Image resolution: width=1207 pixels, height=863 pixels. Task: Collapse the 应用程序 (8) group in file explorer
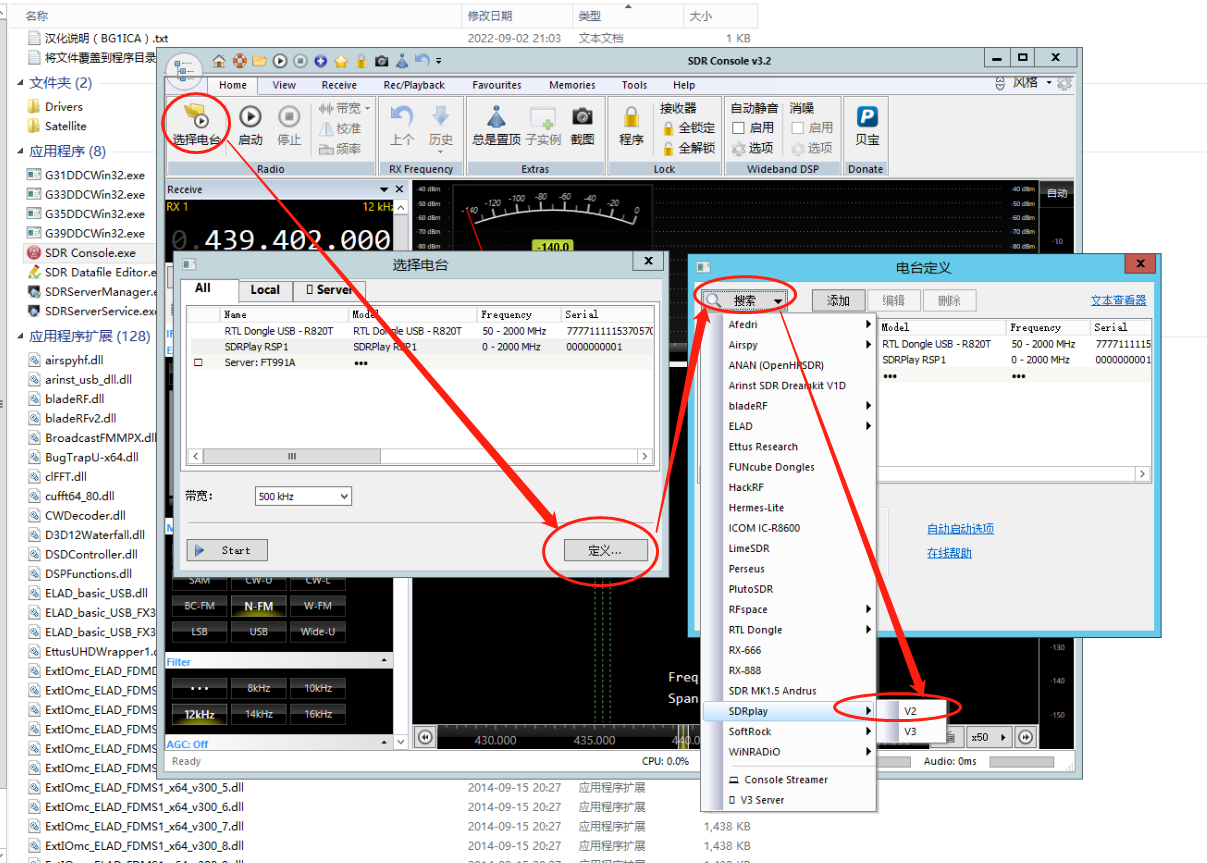[x=20, y=152]
